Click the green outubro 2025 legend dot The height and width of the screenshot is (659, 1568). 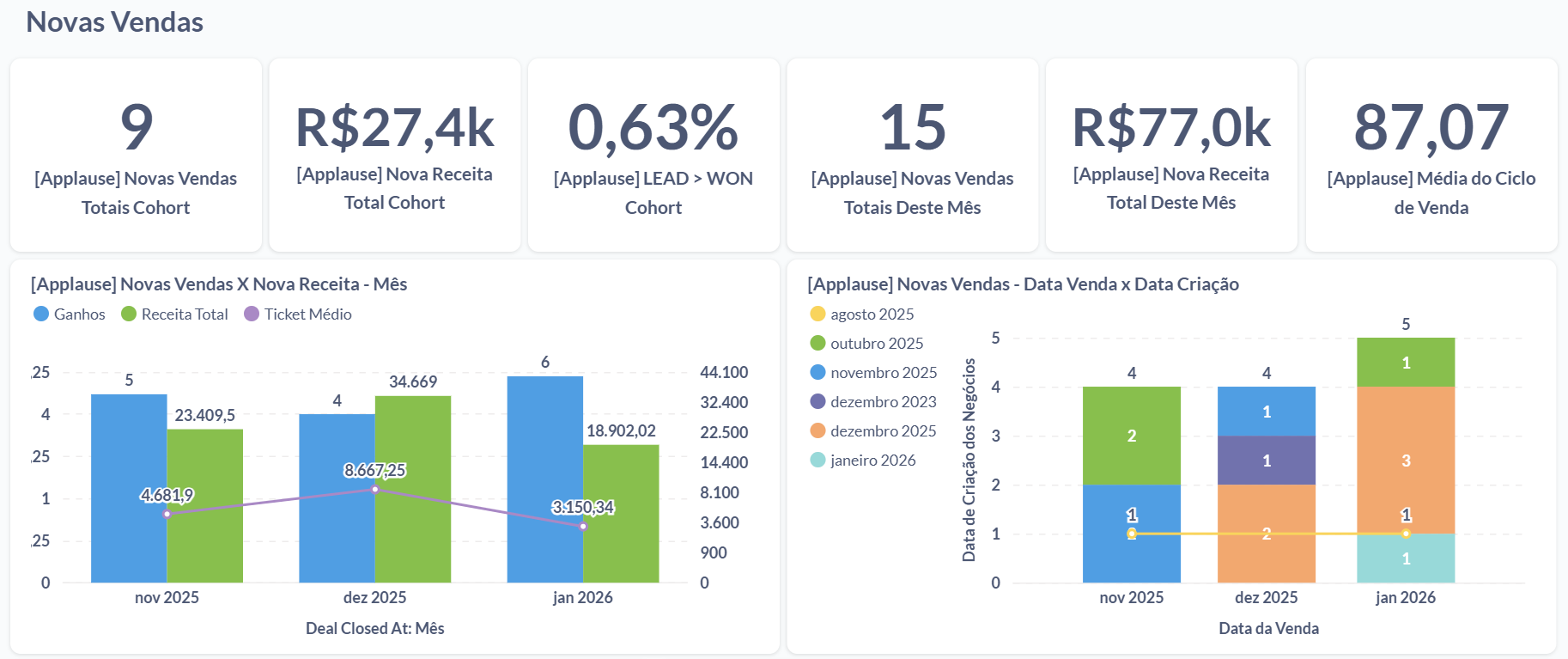coord(817,343)
